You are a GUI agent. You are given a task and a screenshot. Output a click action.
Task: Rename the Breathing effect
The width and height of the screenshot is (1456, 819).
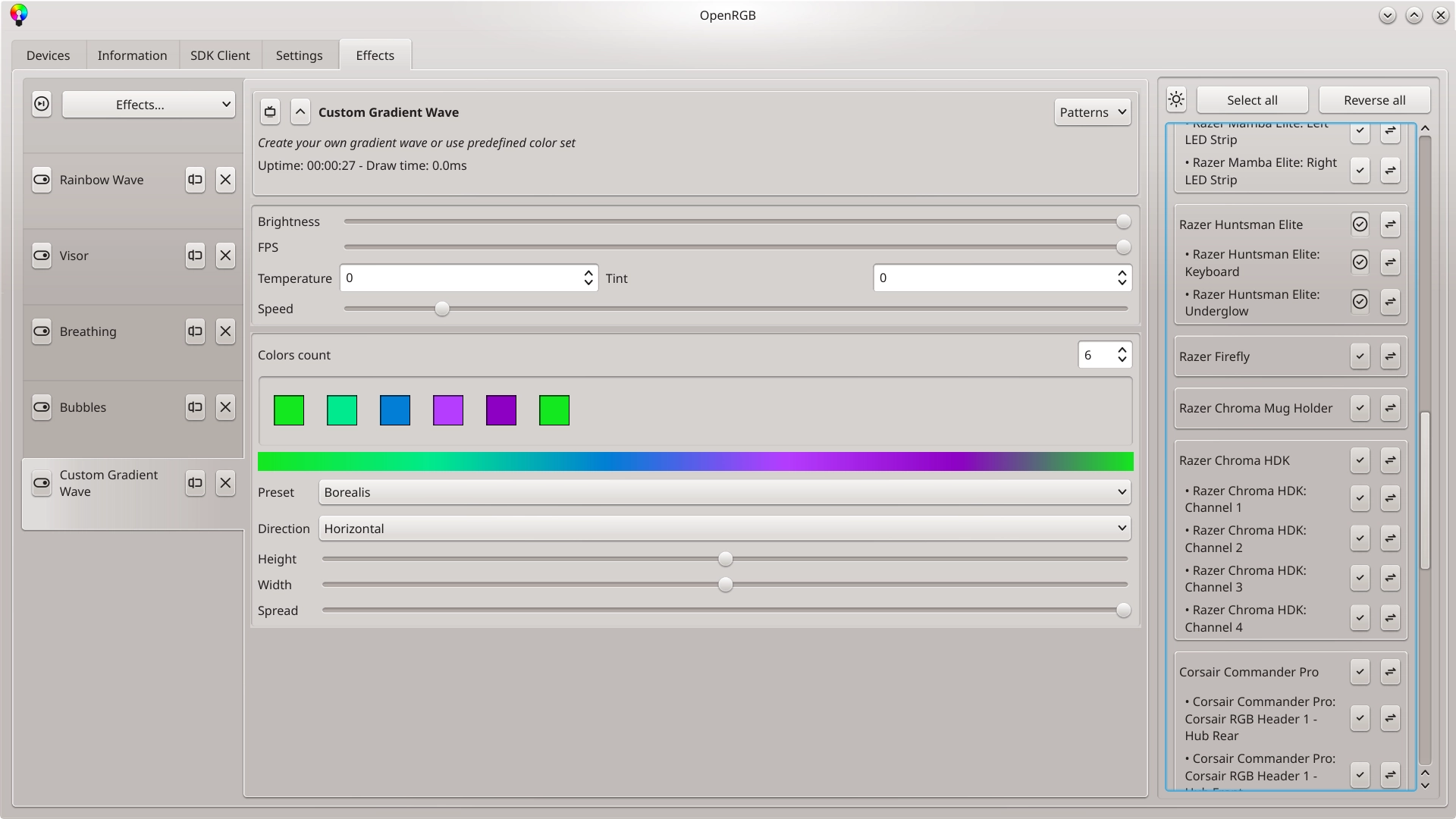195,331
